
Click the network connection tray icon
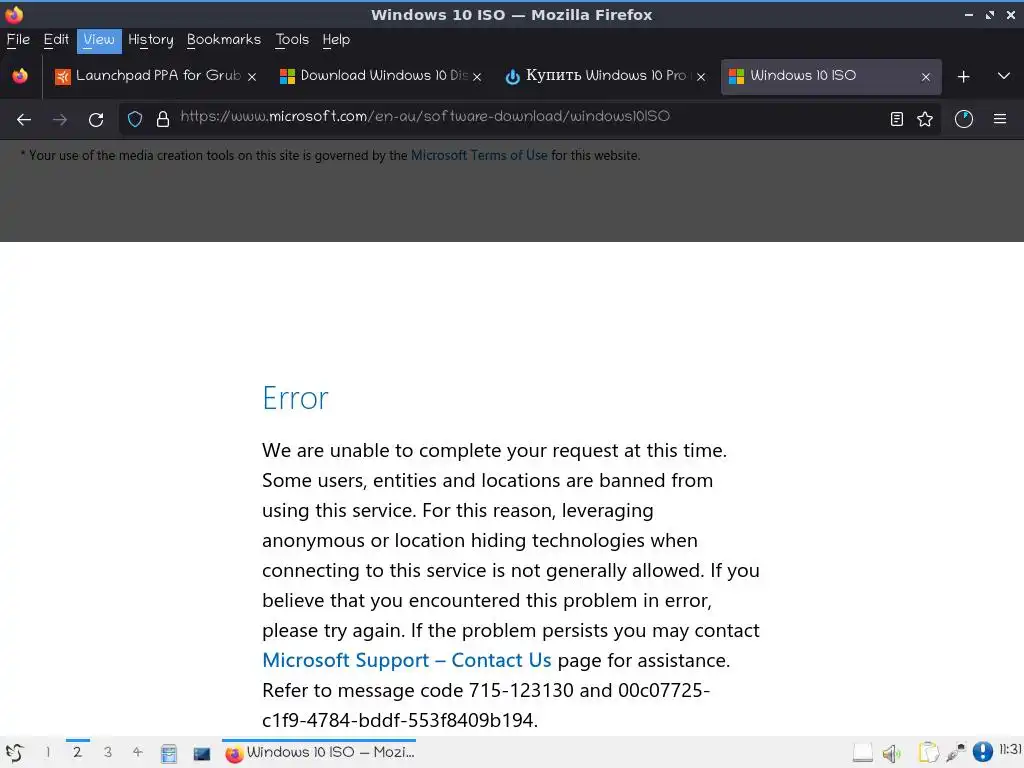coord(955,753)
